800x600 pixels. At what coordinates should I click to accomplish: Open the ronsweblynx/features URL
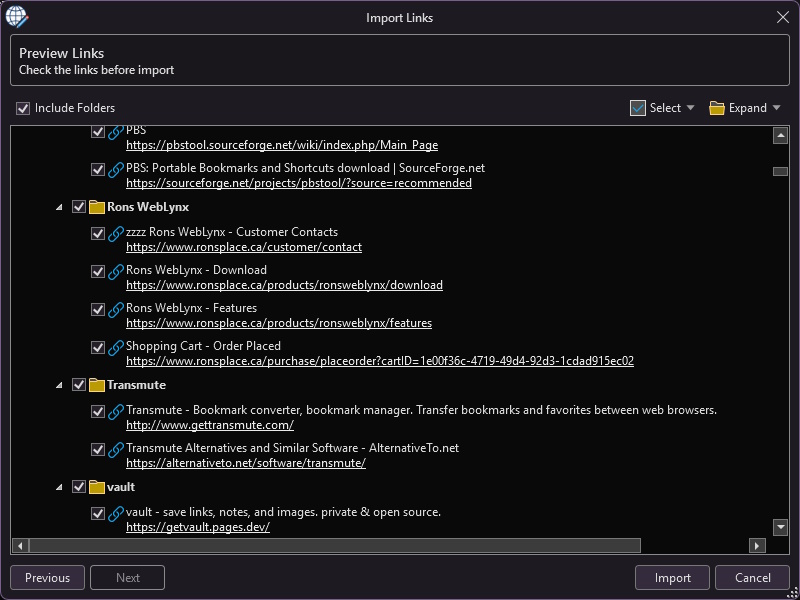pyautogui.click(x=279, y=323)
